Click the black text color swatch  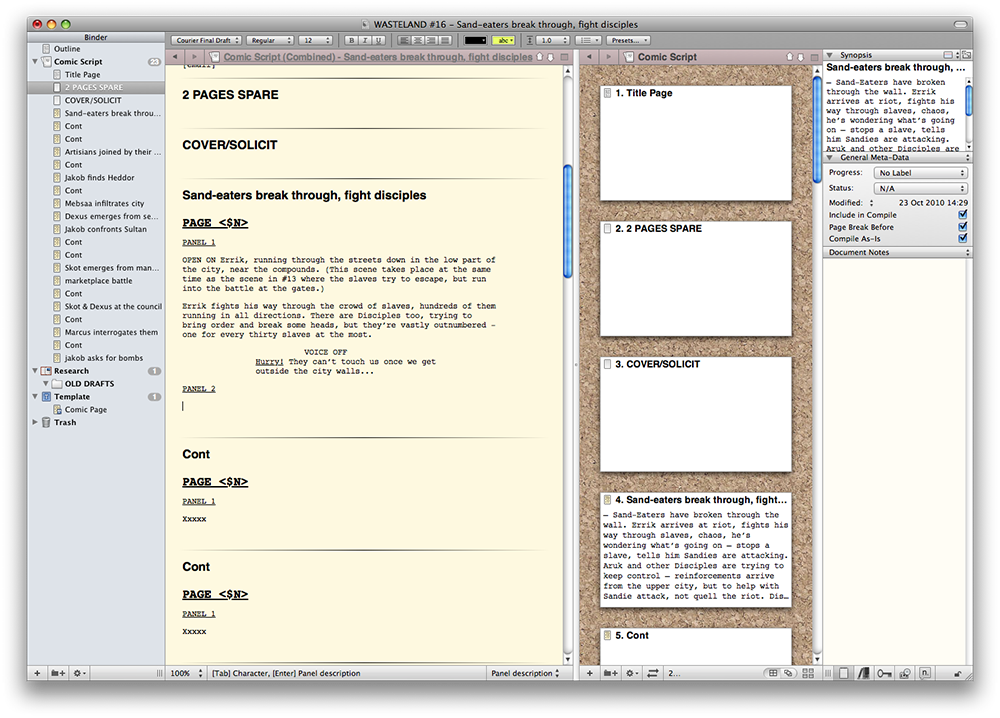tap(477, 40)
